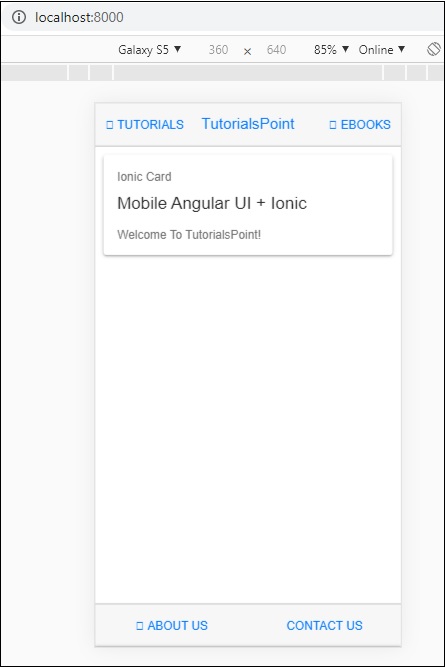Click the viewport height field showing 640
This screenshot has height=667, width=445.
tap(276, 50)
